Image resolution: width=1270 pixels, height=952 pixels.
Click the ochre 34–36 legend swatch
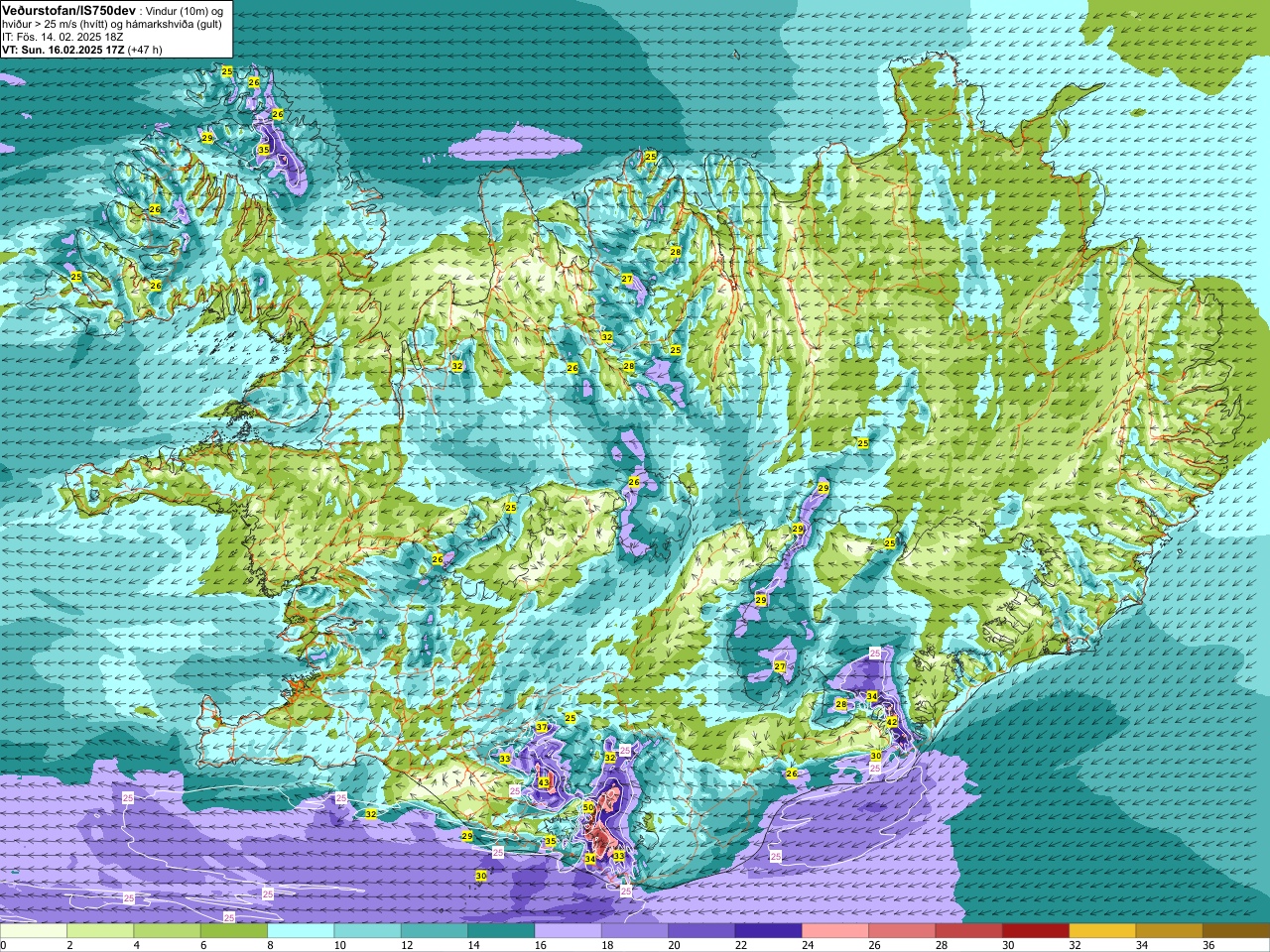pyautogui.click(x=1168, y=931)
